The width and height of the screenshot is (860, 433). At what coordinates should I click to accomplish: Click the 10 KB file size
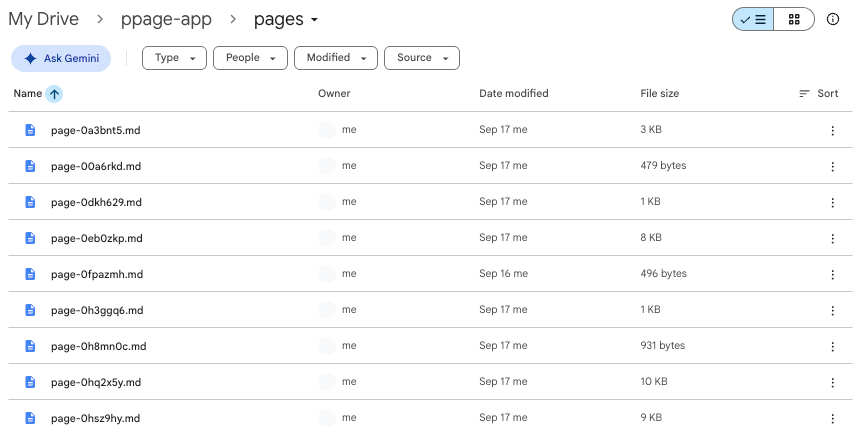(x=654, y=382)
